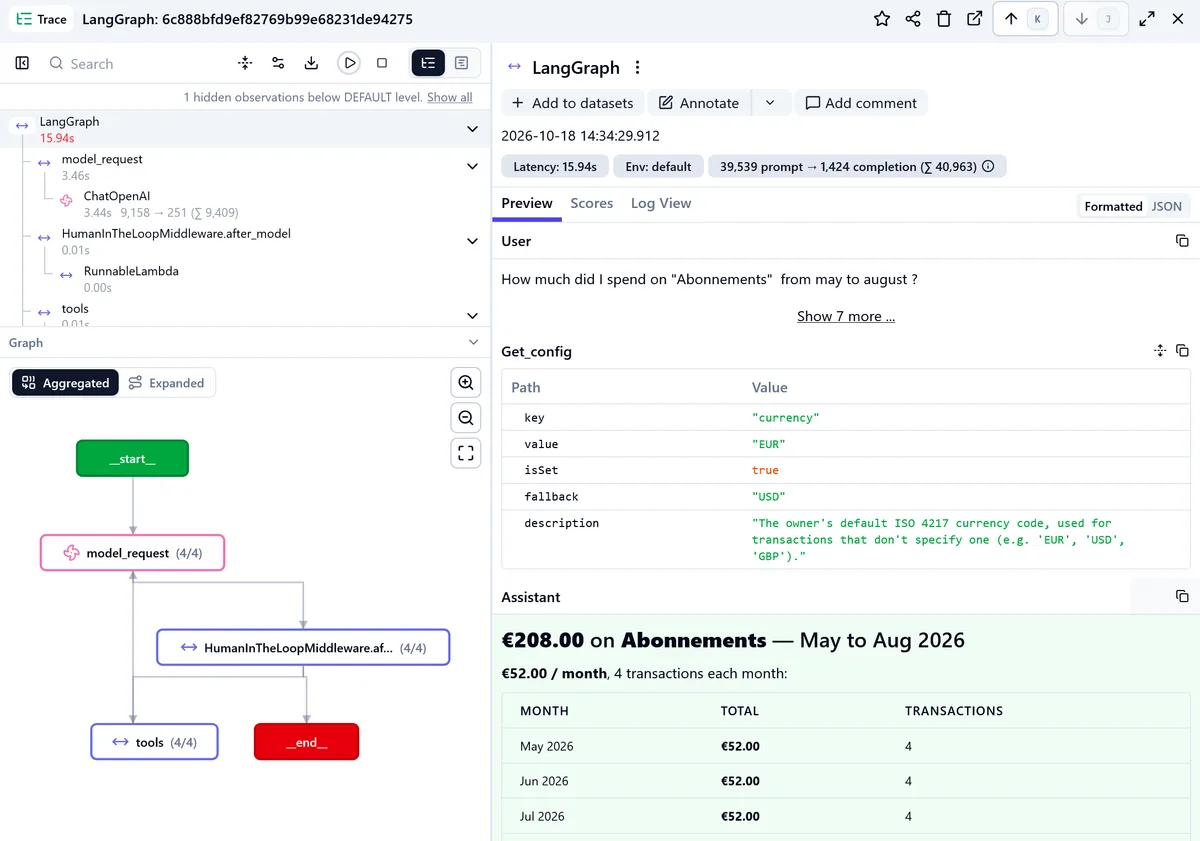Star this trace as a favorite
Screen dimensions: 1200x841
pos(882,19)
